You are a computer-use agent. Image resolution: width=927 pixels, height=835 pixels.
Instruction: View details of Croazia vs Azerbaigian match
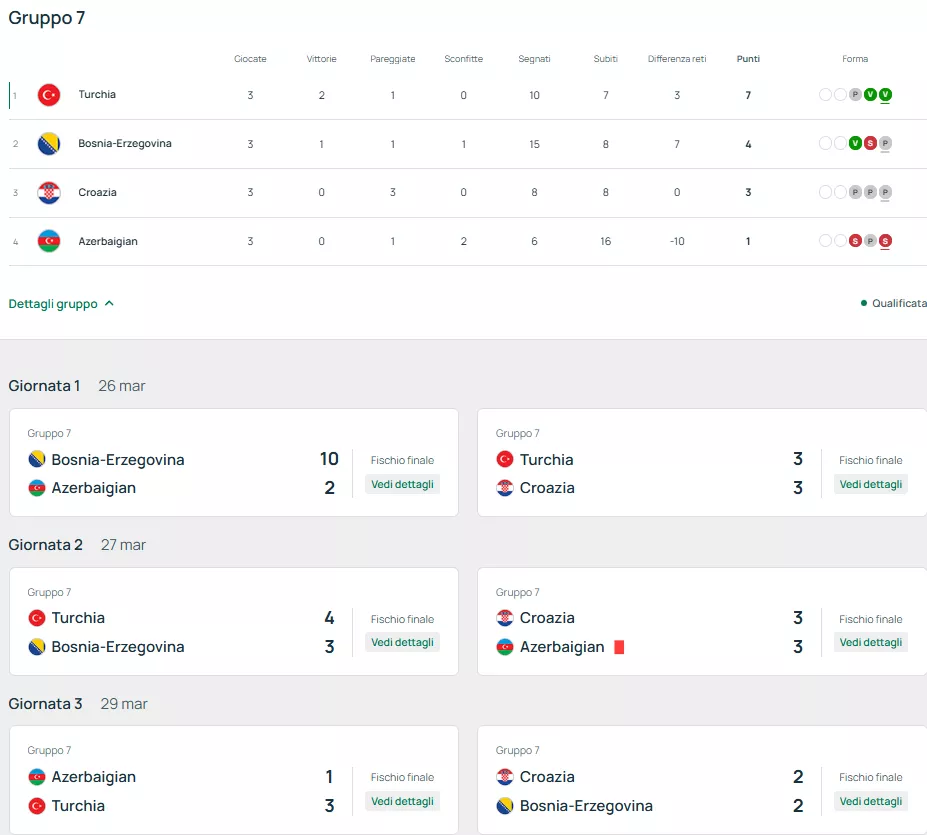(x=871, y=642)
